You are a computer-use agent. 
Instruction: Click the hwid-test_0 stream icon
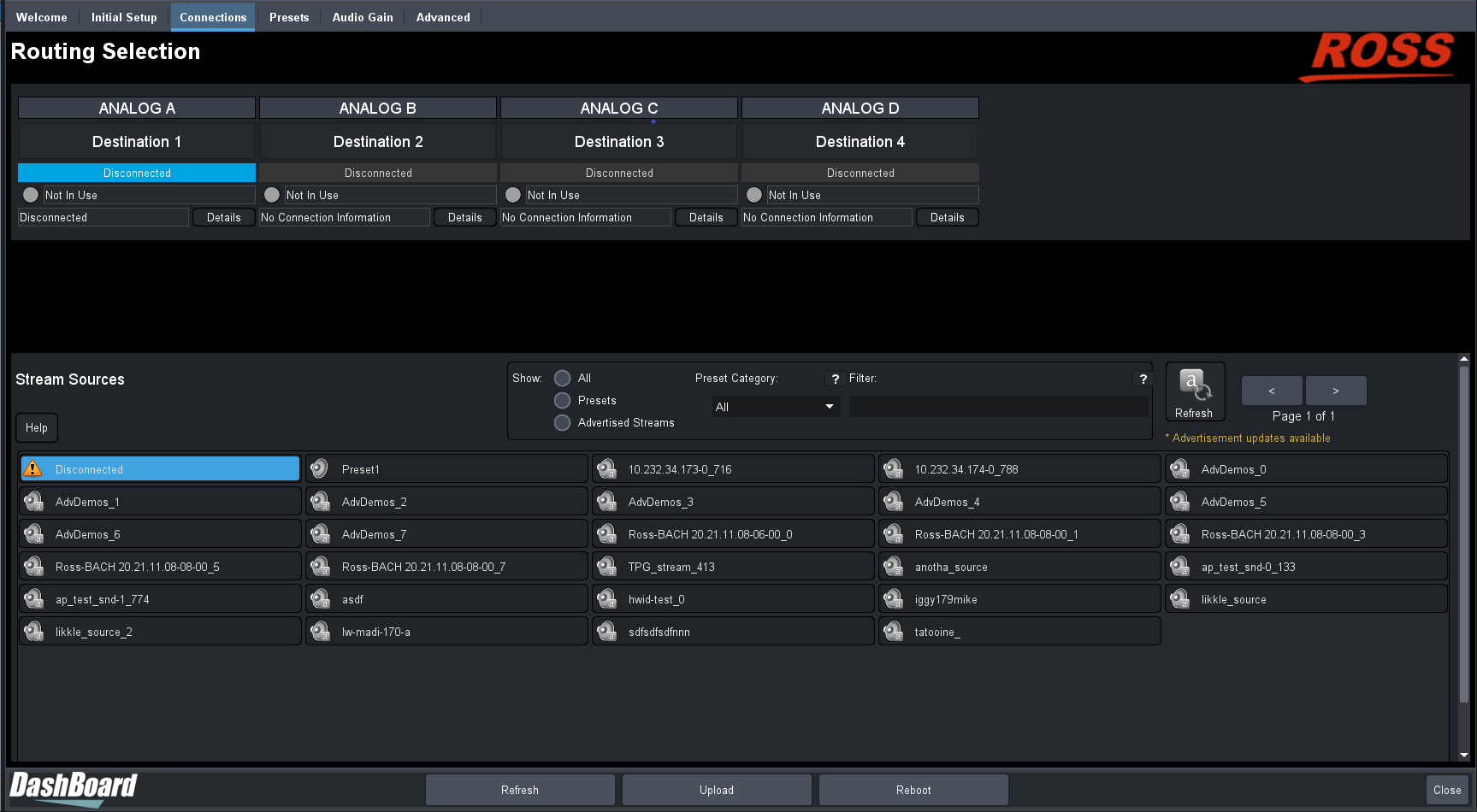coord(606,598)
